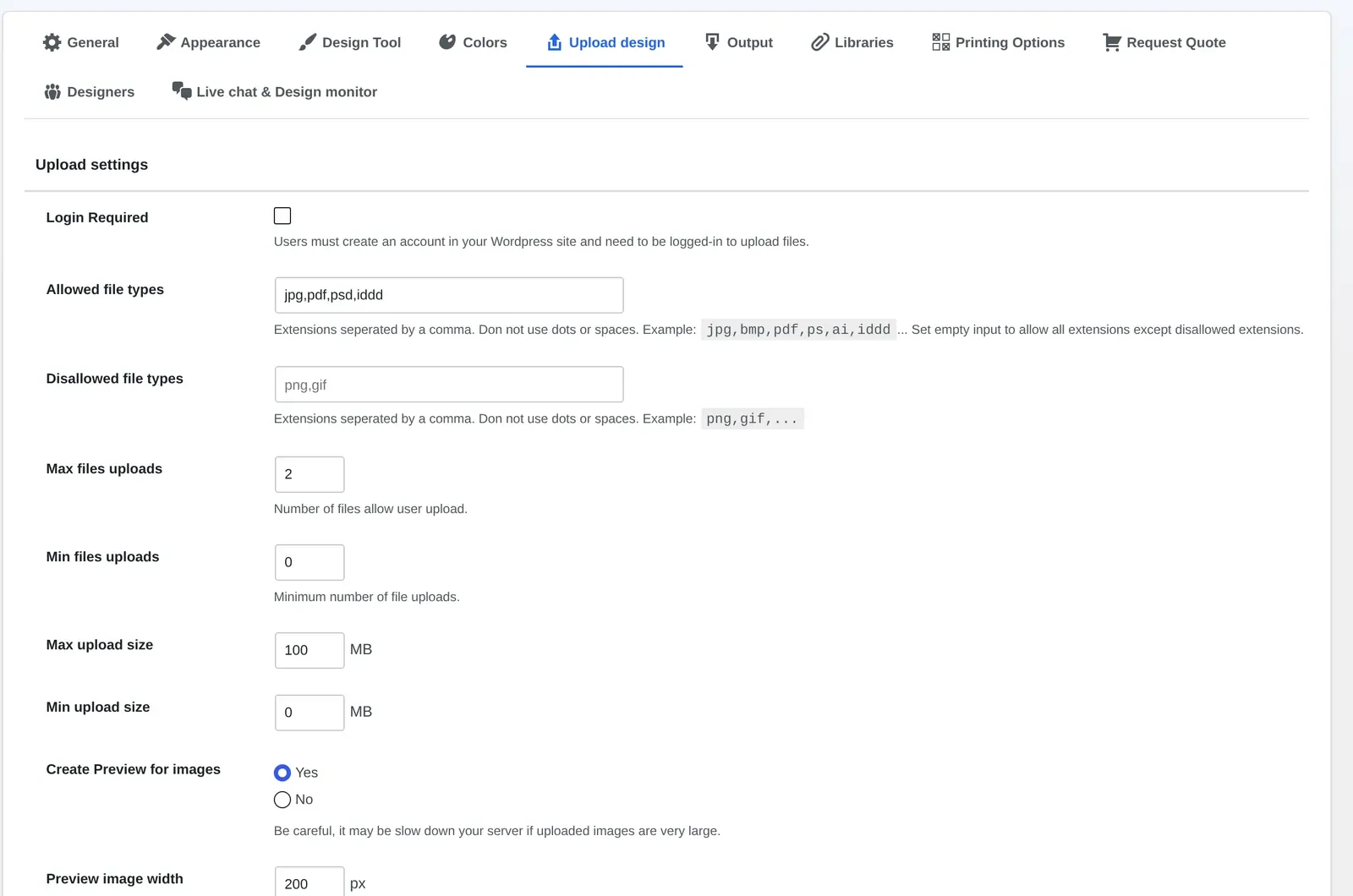This screenshot has width=1353, height=896.
Task: Click the Request Quote cart icon
Action: tap(1112, 42)
